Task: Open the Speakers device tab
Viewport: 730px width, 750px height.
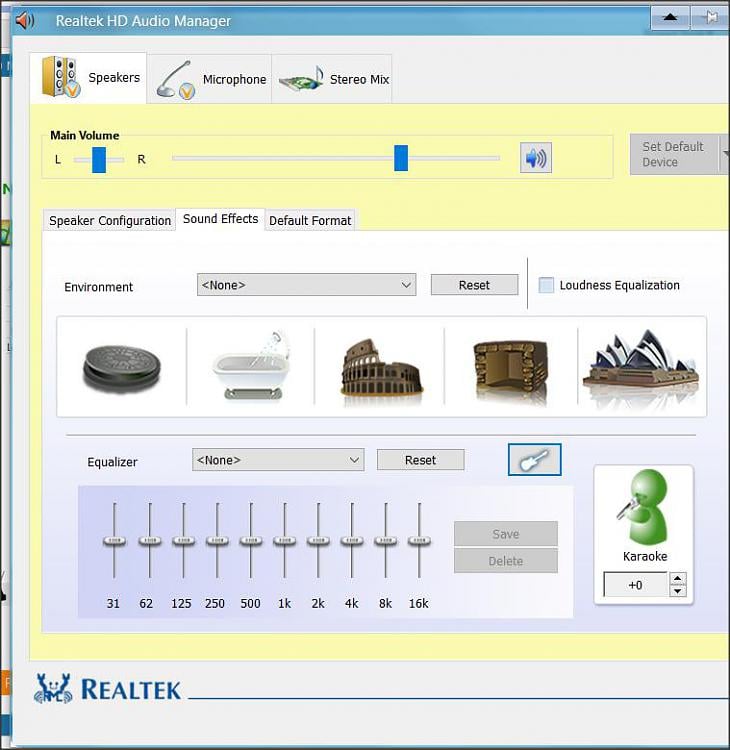Action: (88, 77)
